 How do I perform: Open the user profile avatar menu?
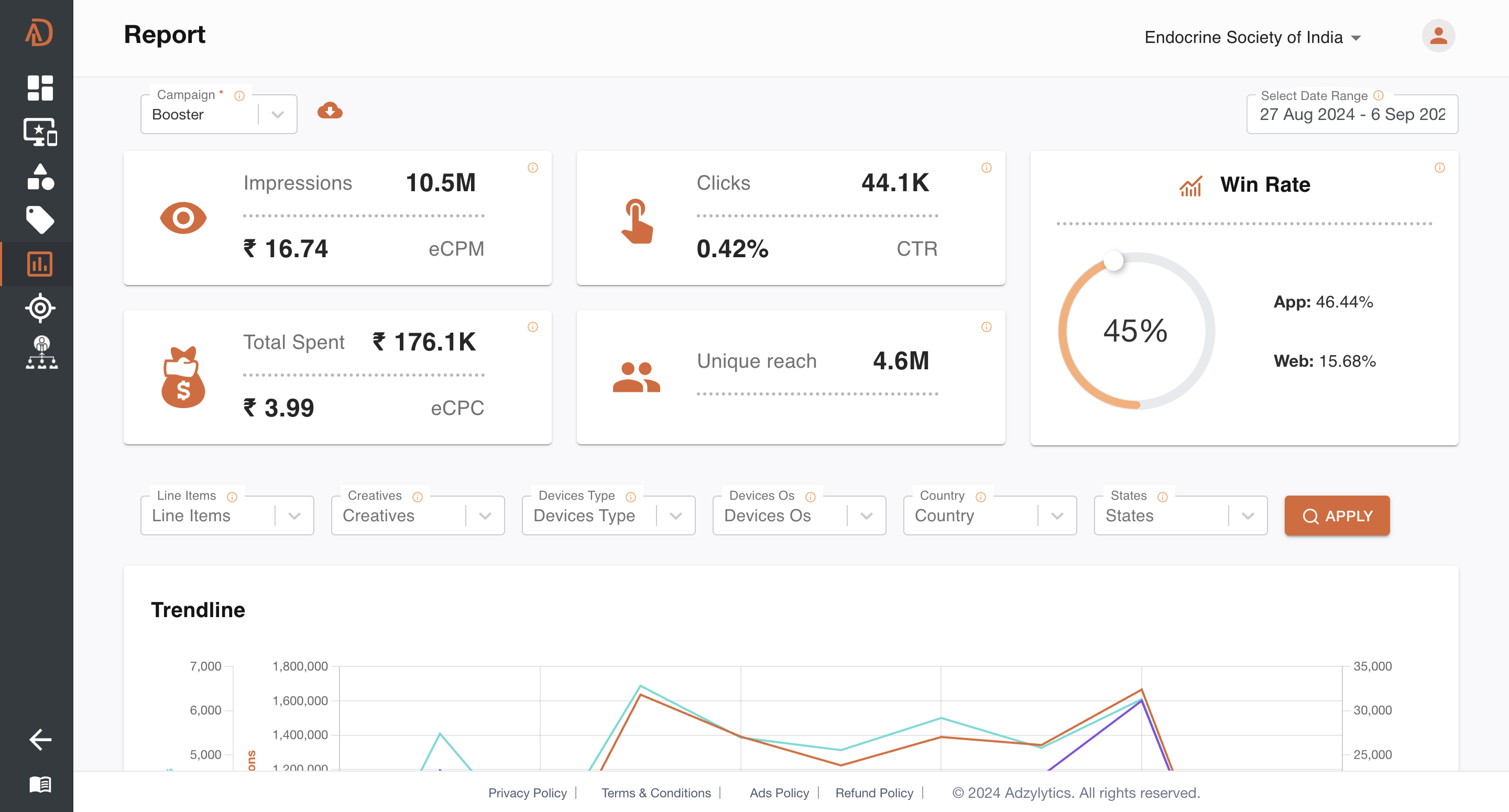pyautogui.click(x=1438, y=36)
